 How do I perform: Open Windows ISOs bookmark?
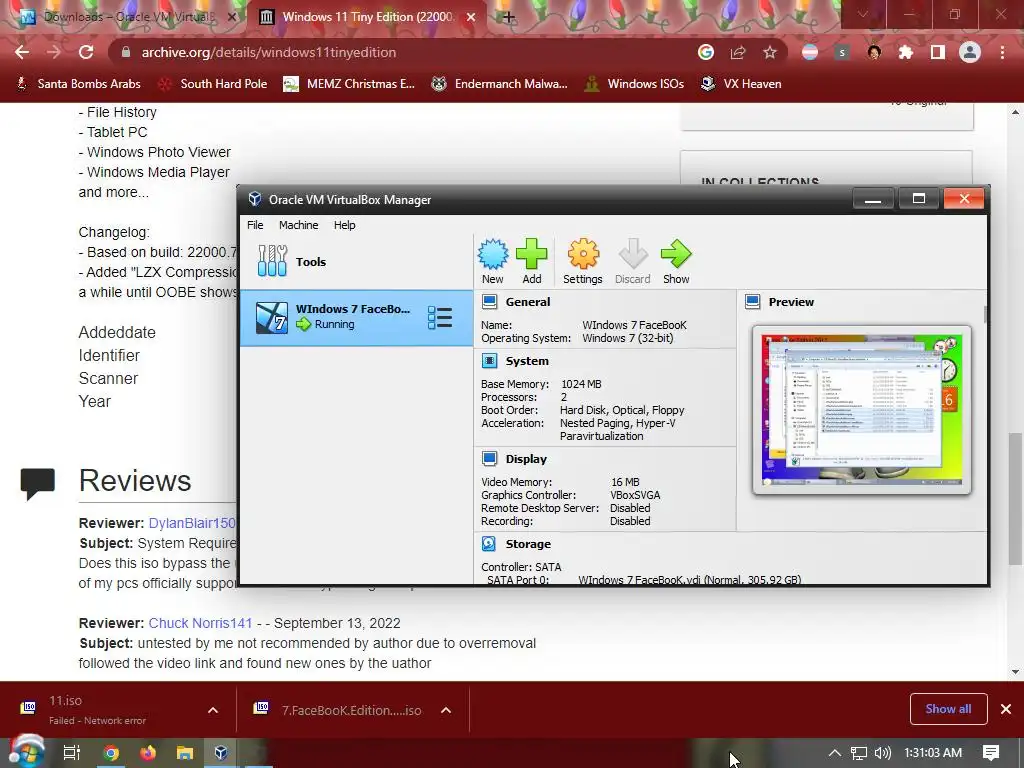[634, 84]
